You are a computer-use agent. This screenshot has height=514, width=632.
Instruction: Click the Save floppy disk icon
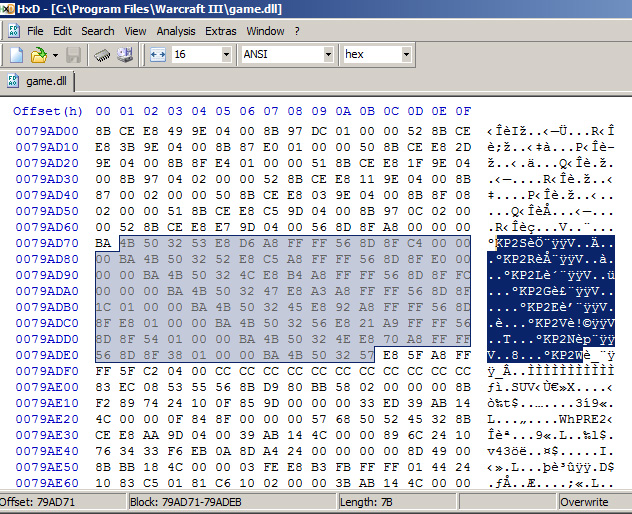coord(73,55)
